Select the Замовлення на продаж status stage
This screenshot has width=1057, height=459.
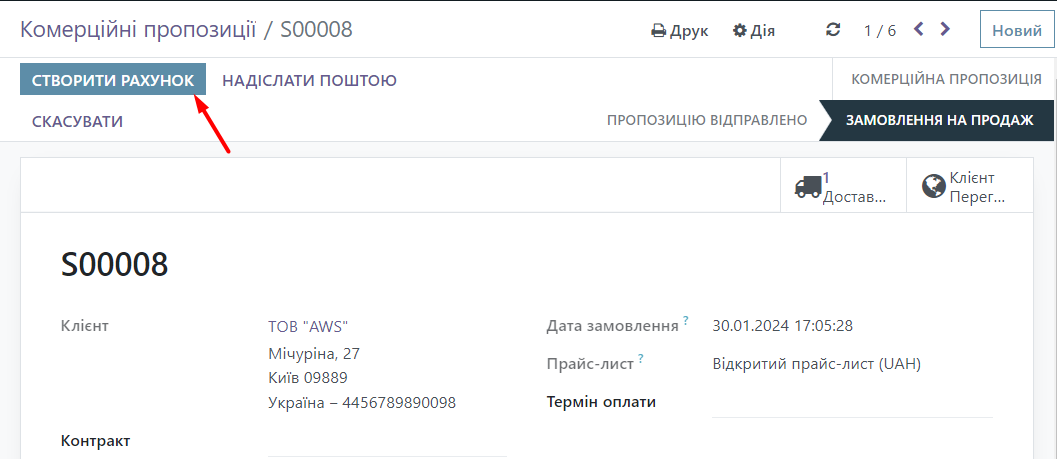(939, 120)
